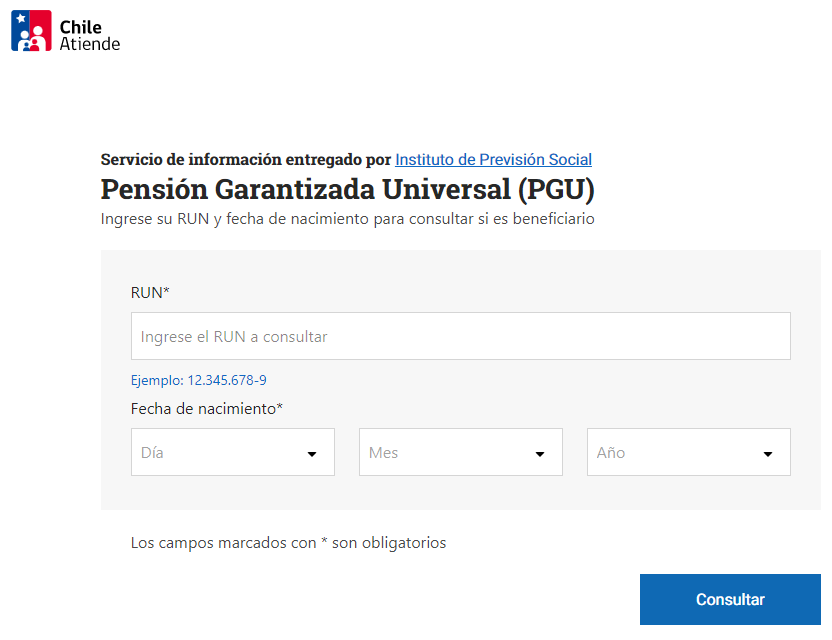Screen dimensions: 832x640
Task: Focus the RUN input field
Action: [460, 336]
